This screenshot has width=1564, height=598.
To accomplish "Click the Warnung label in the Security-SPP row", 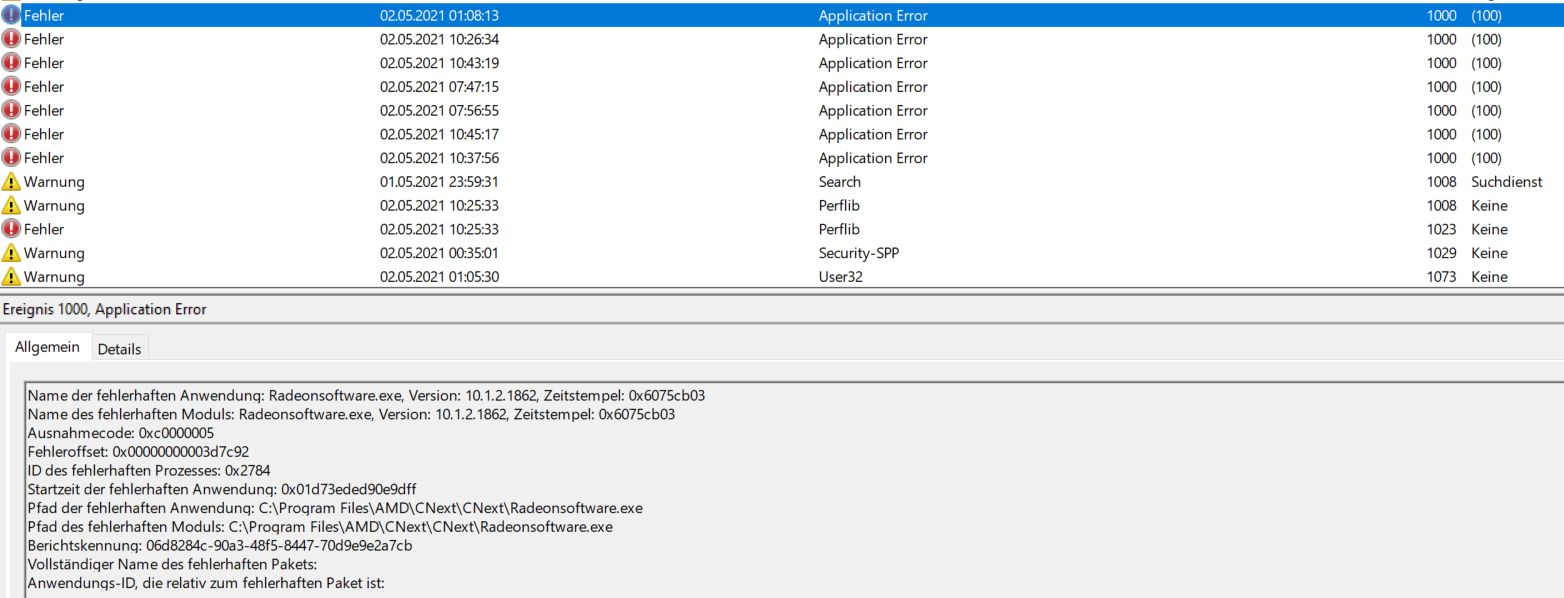I will tap(54, 253).
